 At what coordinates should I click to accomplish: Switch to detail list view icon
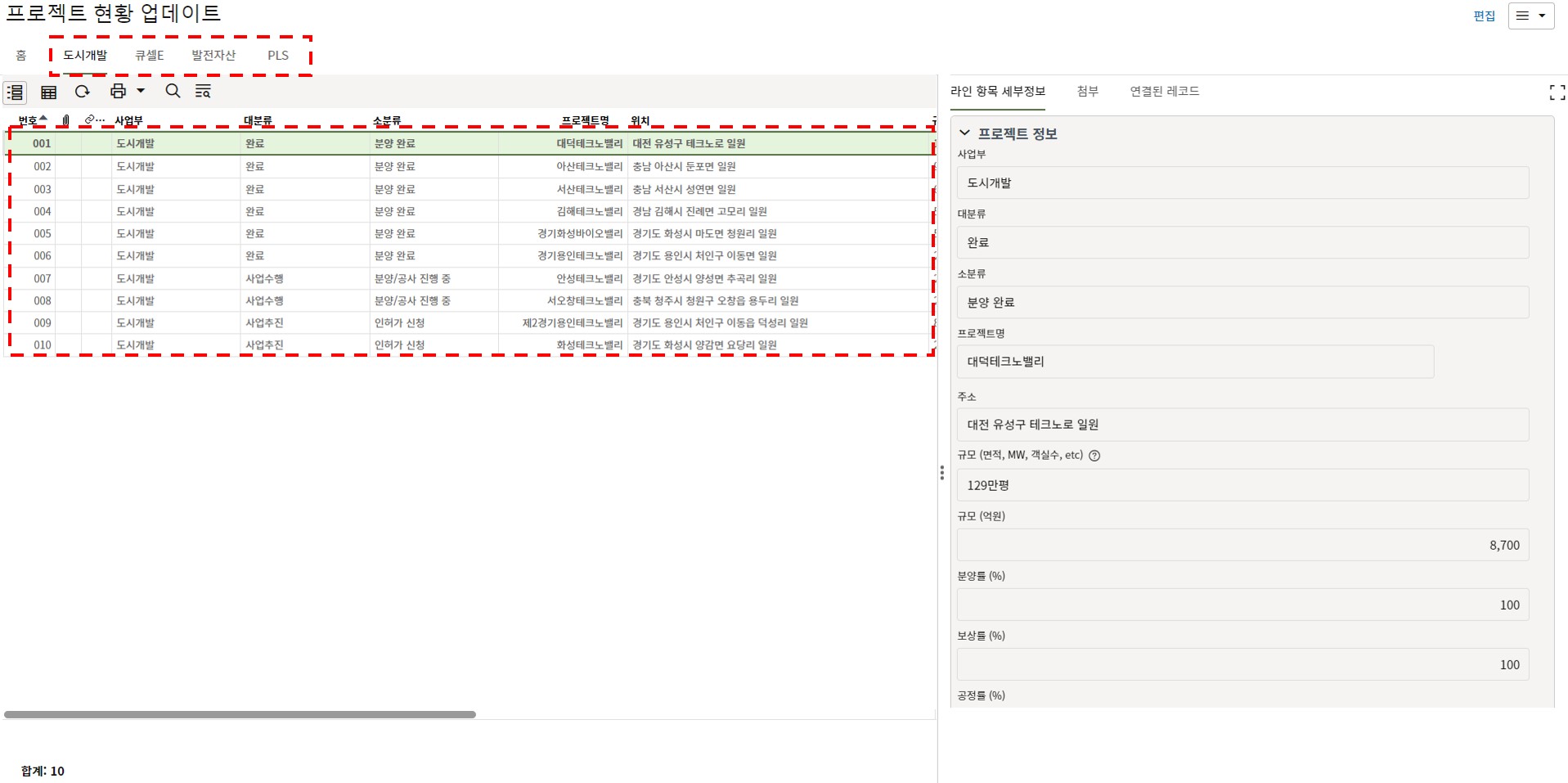tap(15, 92)
